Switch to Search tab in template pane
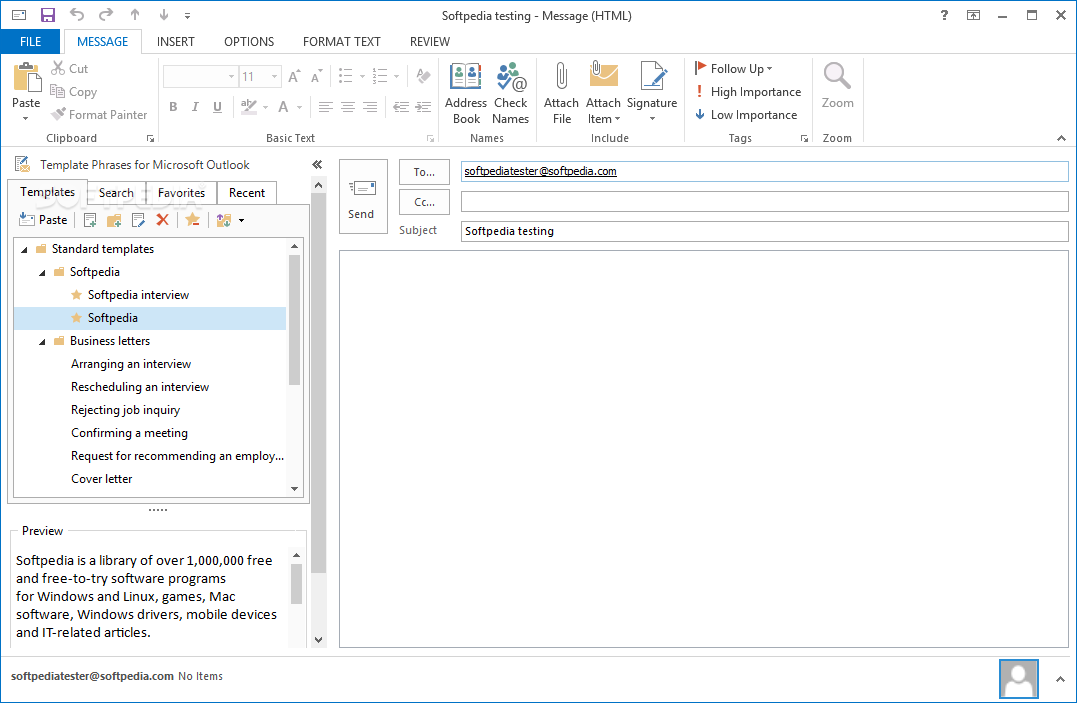 [x=116, y=193]
